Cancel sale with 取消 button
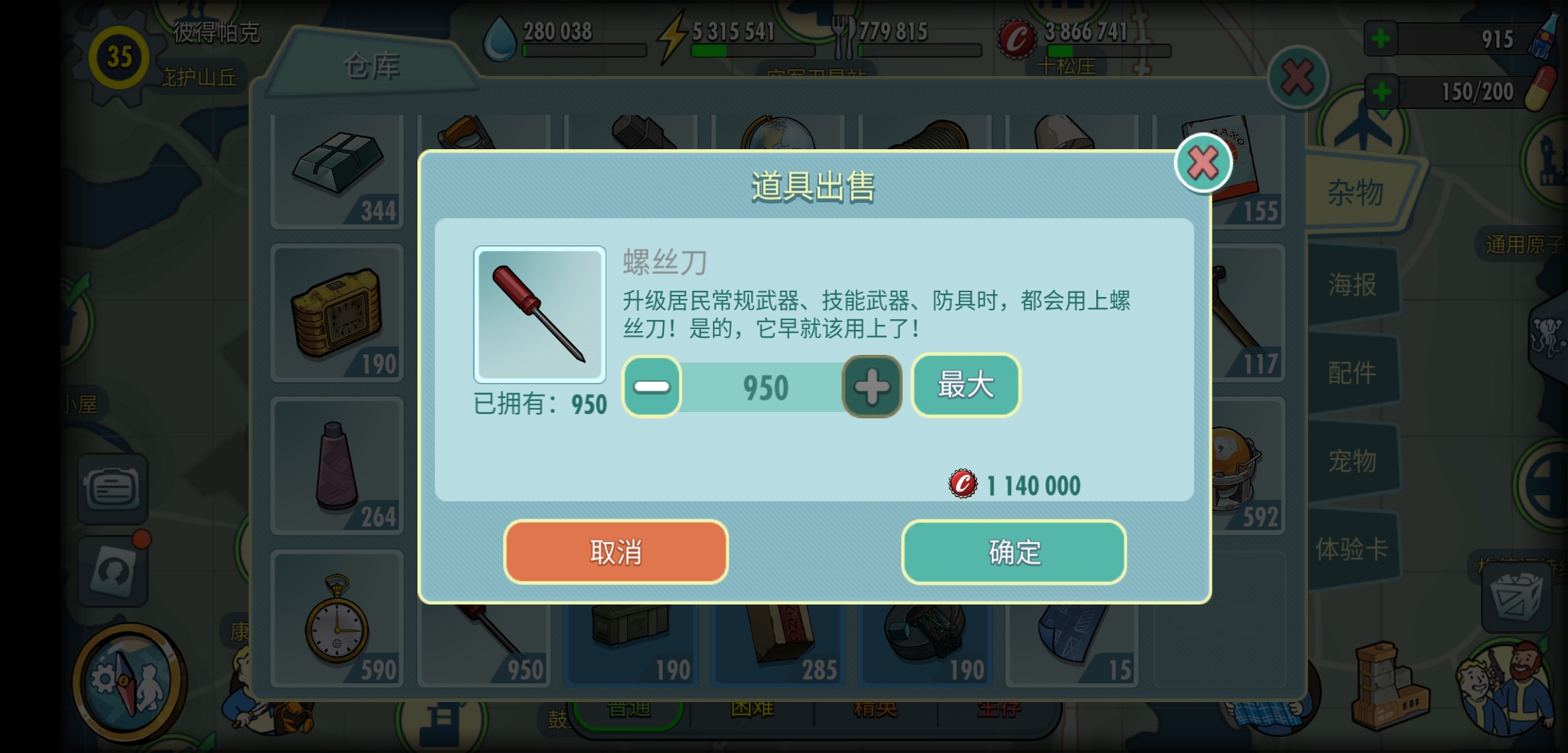The height and width of the screenshot is (753, 1568). [616, 552]
